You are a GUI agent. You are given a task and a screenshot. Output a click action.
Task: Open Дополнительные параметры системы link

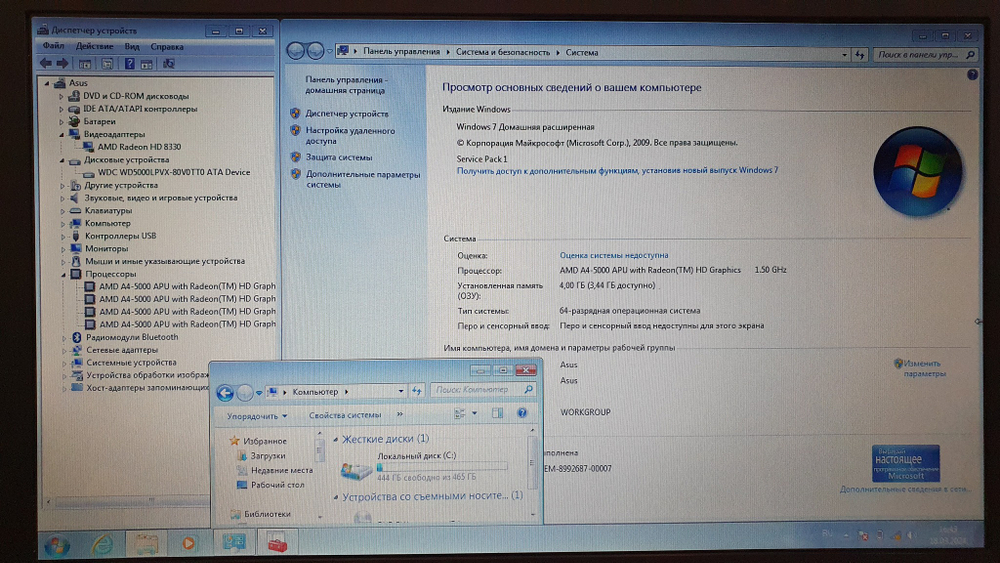pos(363,179)
